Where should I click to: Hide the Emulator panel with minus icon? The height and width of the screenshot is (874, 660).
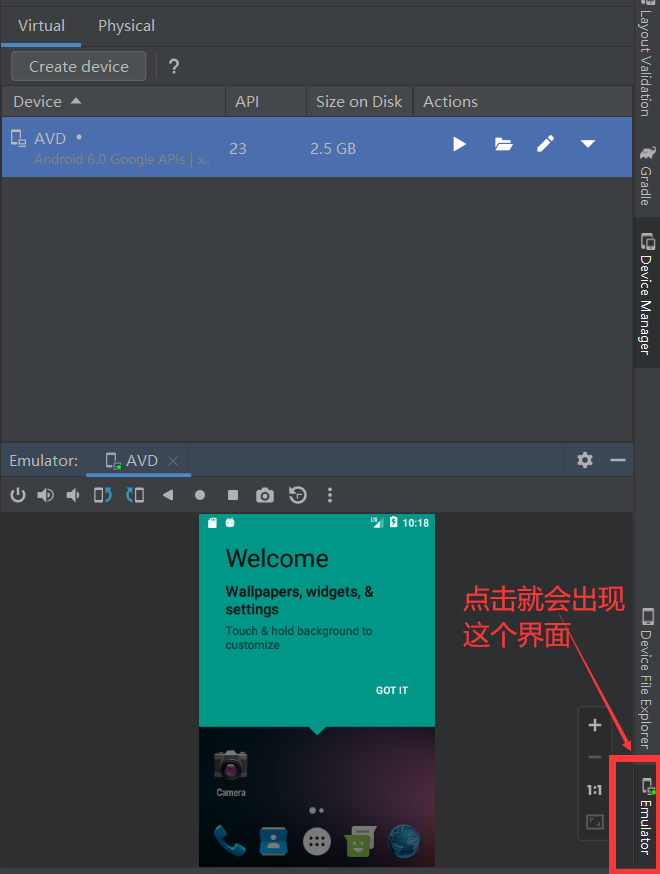(x=618, y=460)
